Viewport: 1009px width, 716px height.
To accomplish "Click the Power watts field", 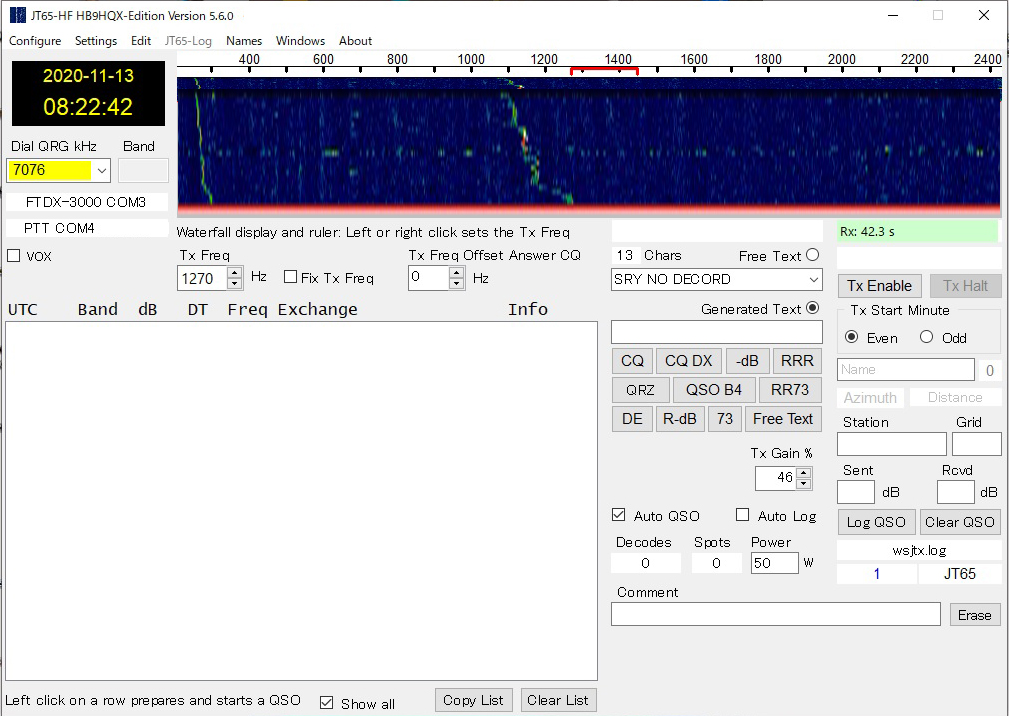I will (775, 563).
